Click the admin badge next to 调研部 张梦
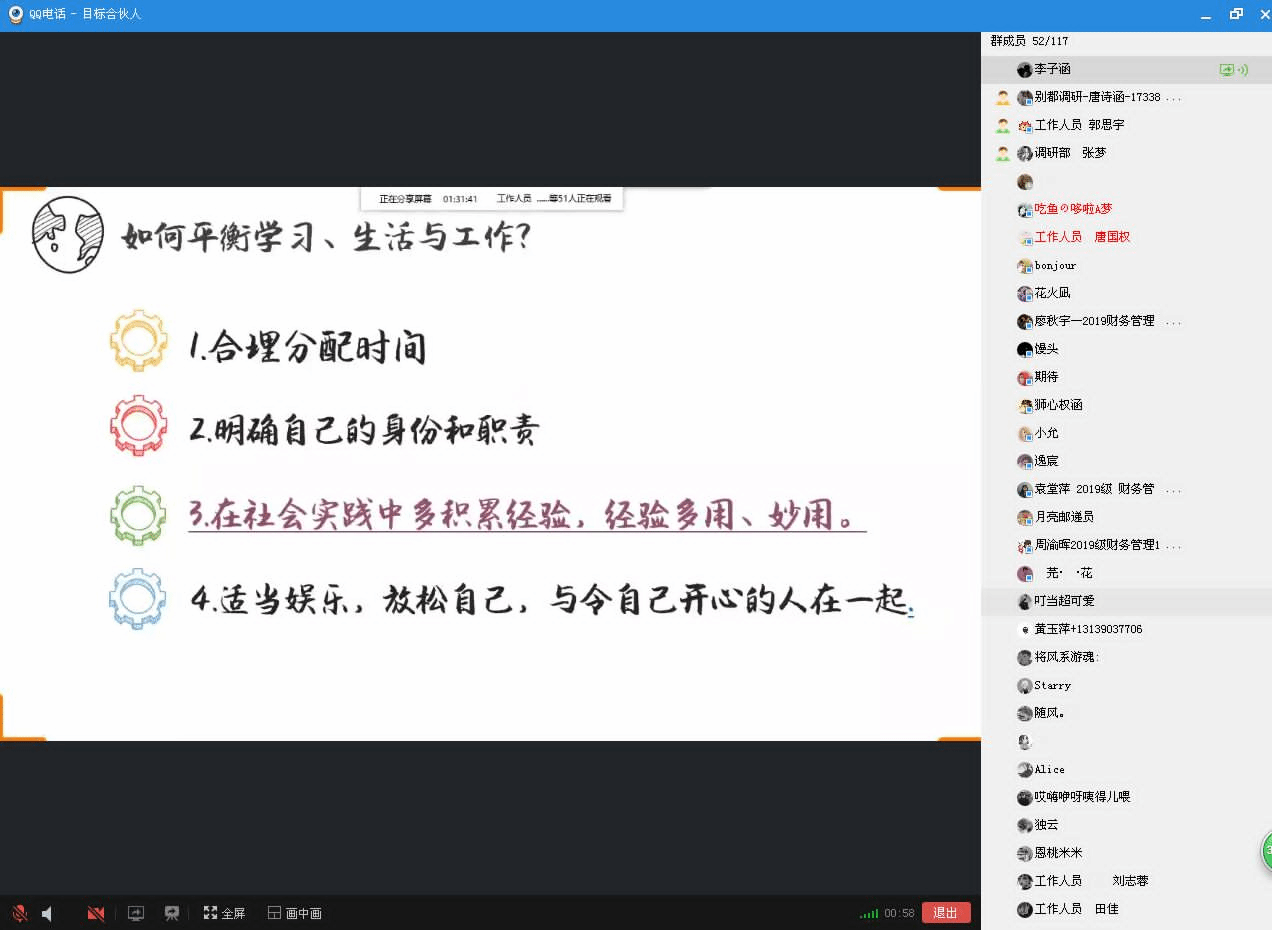Viewport: 1272px width, 930px height. 1002,153
